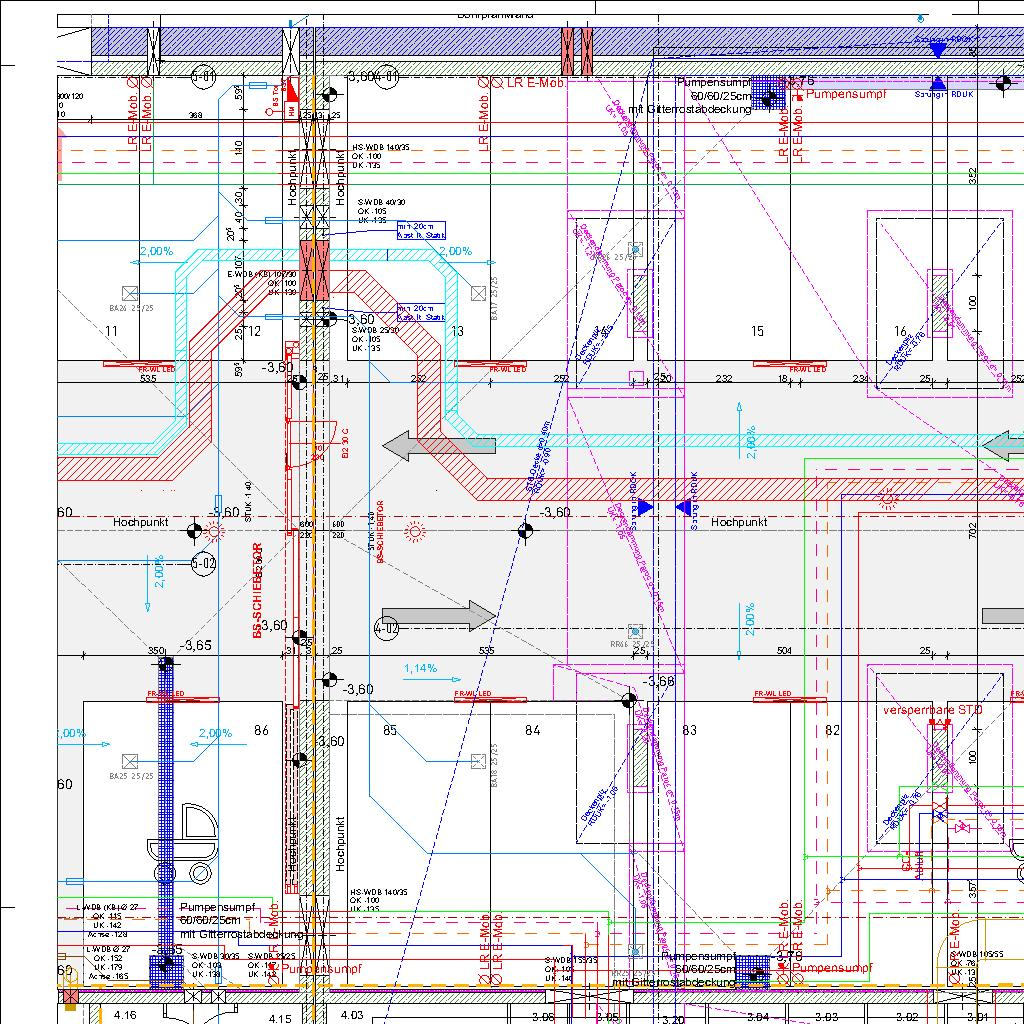Click the red 'versperrbare ST.D' label
Image resolution: width=1024 pixels, height=1024 pixels.
click(933, 710)
